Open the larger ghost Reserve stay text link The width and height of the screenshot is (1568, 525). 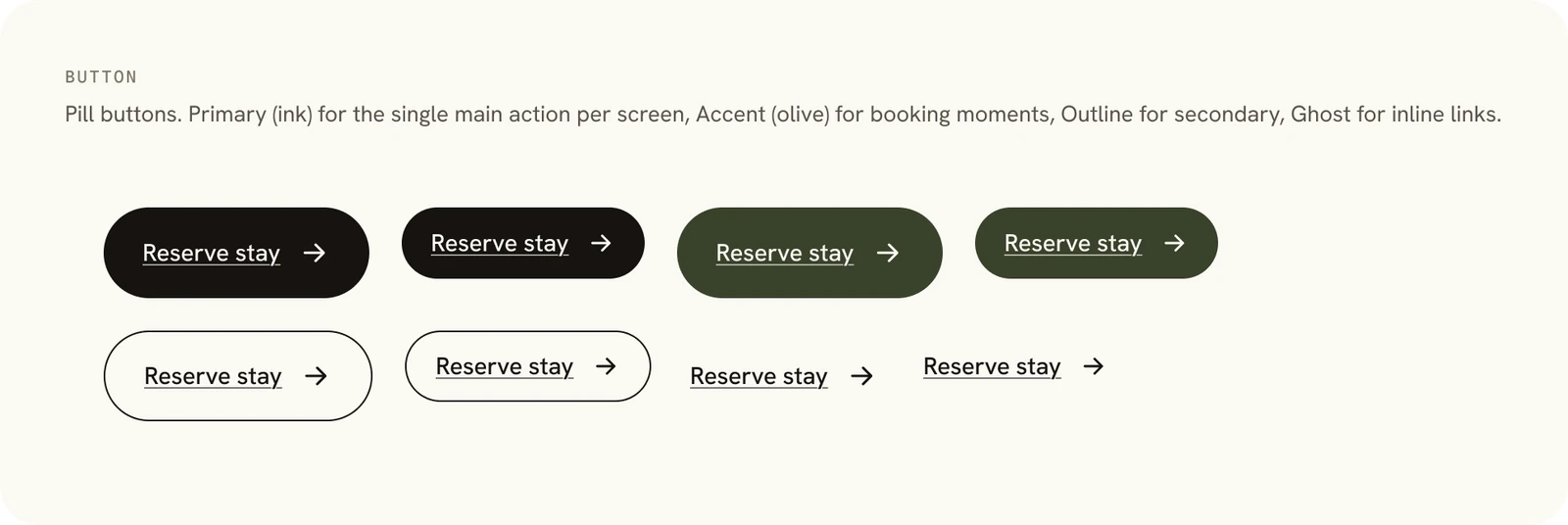tap(759, 377)
